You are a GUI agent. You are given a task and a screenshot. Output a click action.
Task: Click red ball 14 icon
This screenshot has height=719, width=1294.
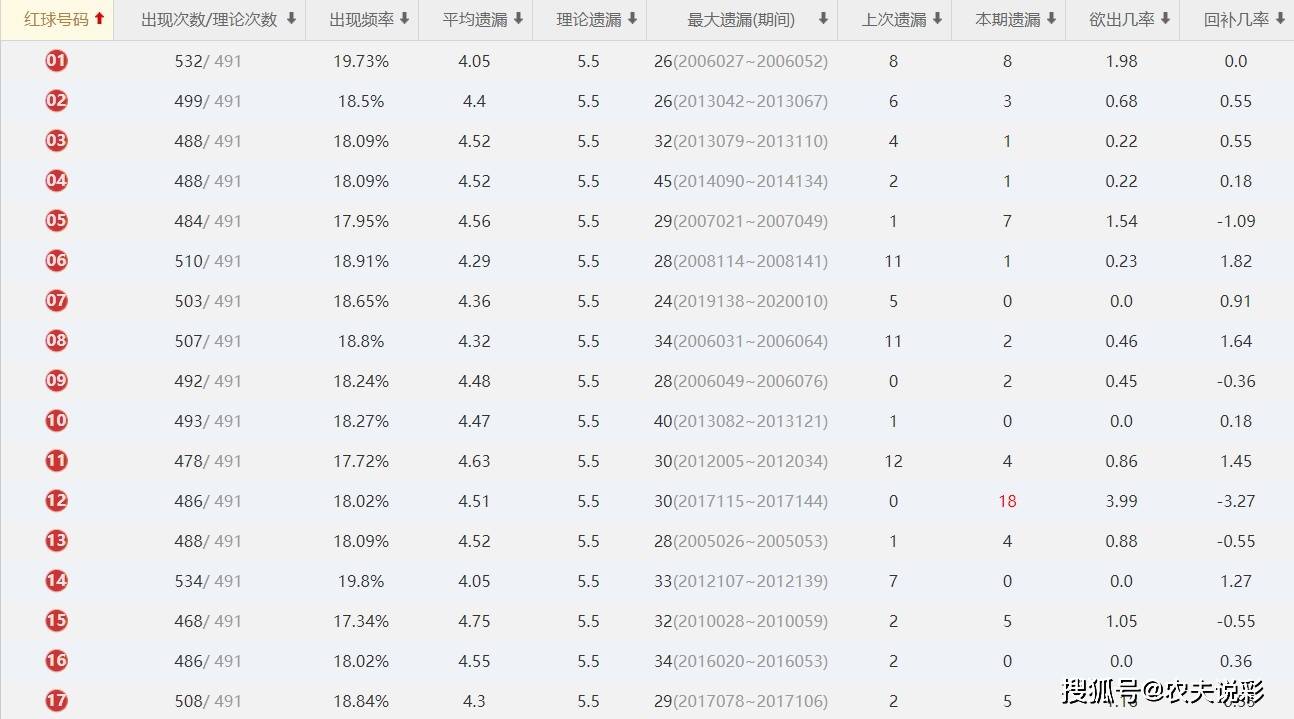point(56,581)
